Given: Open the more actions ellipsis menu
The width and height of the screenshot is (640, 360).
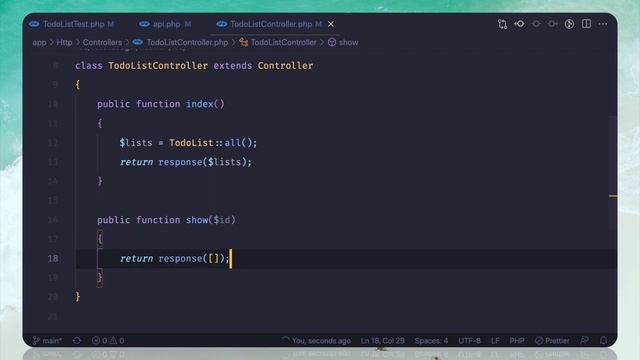Looking at the screenshot, I should click(x=603, y=24).
